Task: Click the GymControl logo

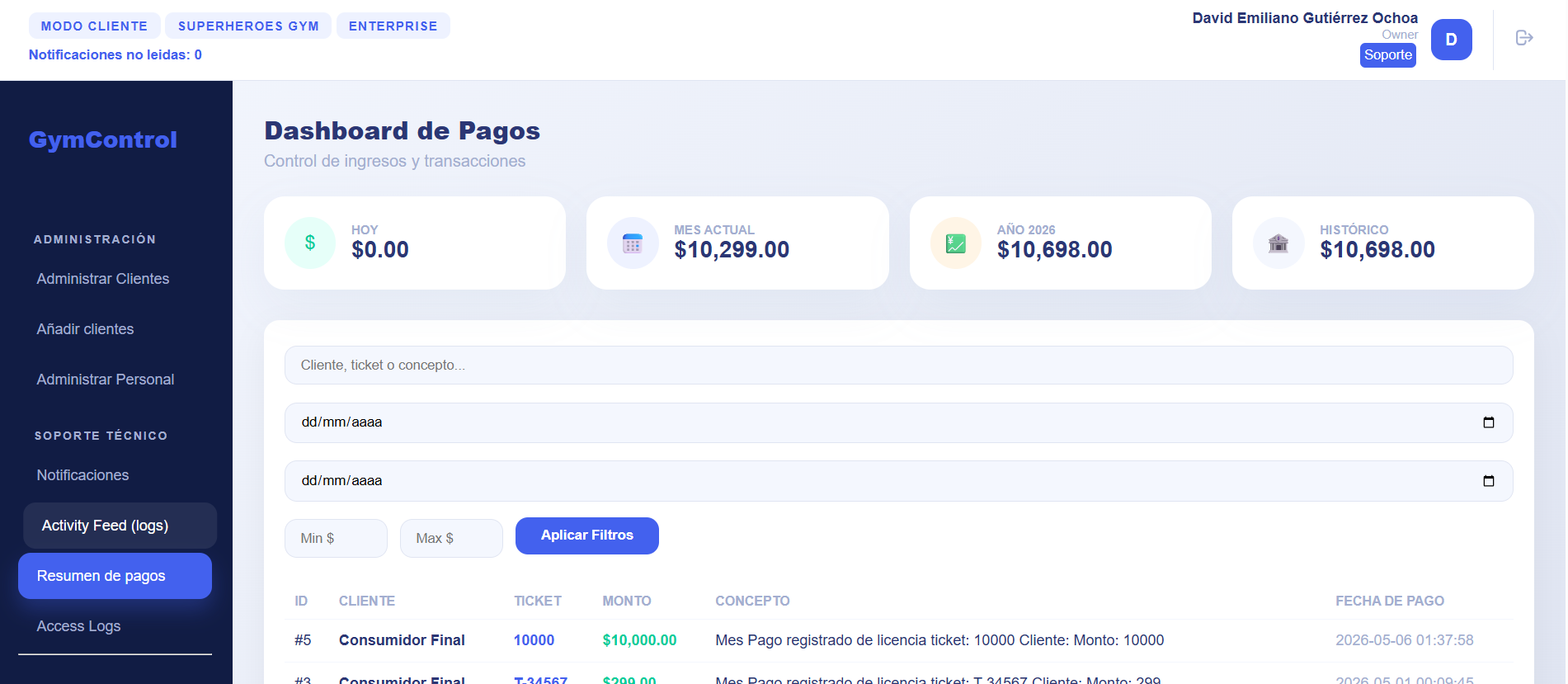Action: [x=103, y=139]
